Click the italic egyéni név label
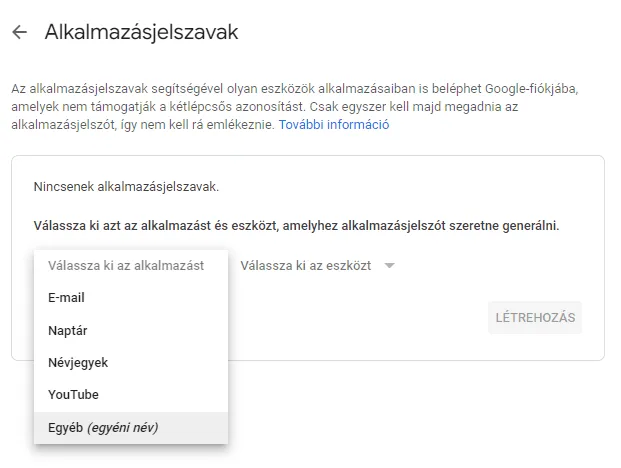Viewport: 621px width, 468px height. [x=123, y=427]
